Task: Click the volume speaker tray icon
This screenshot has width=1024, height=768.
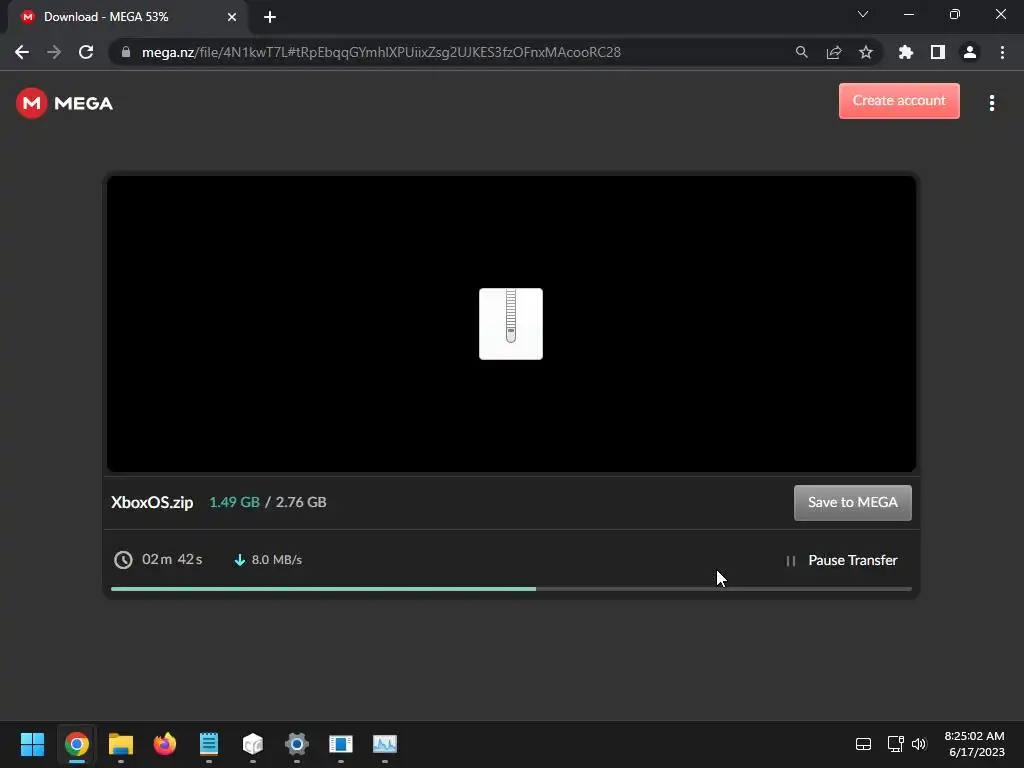Action: click(920, 744)
